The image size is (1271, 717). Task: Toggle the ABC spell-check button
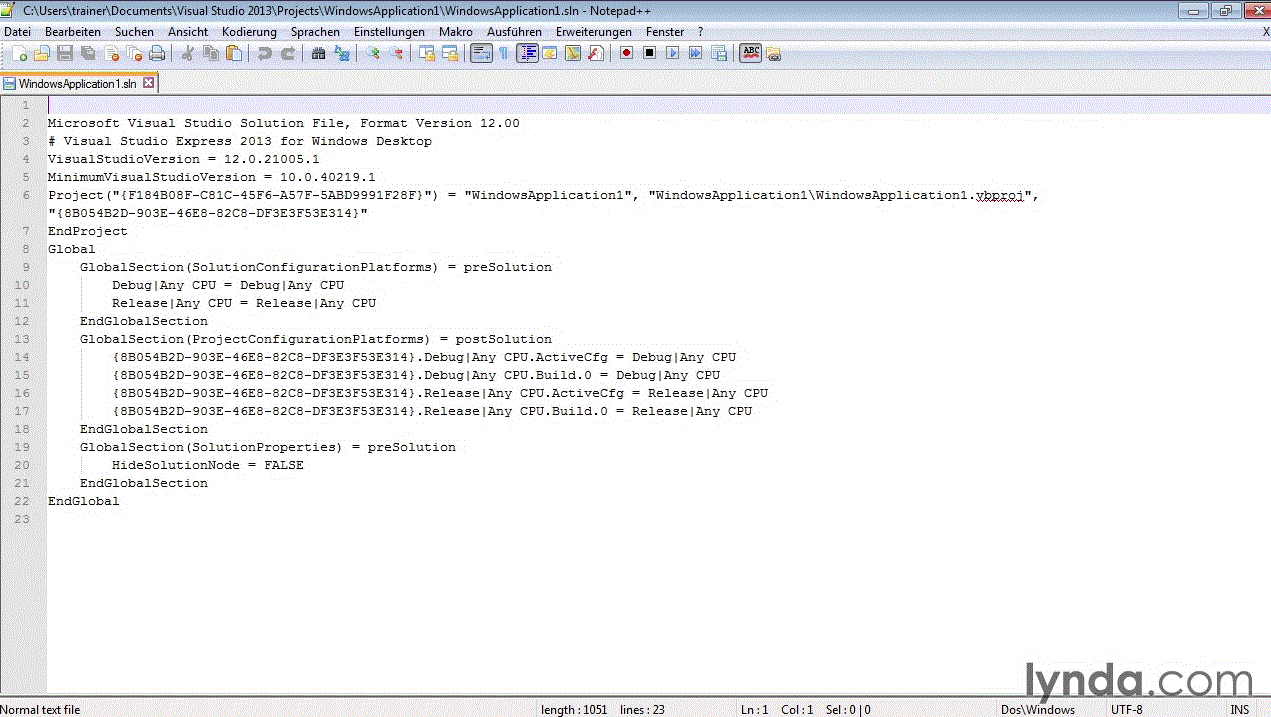click(x=750, y=53)
